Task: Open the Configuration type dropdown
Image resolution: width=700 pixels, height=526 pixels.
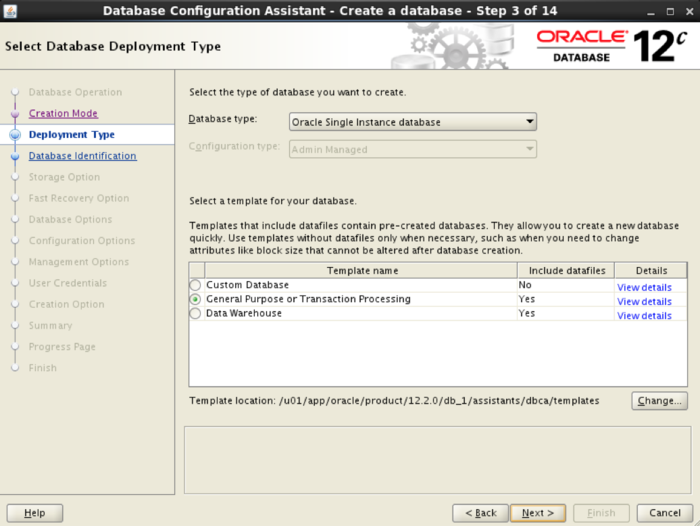Action: [412, 149]
